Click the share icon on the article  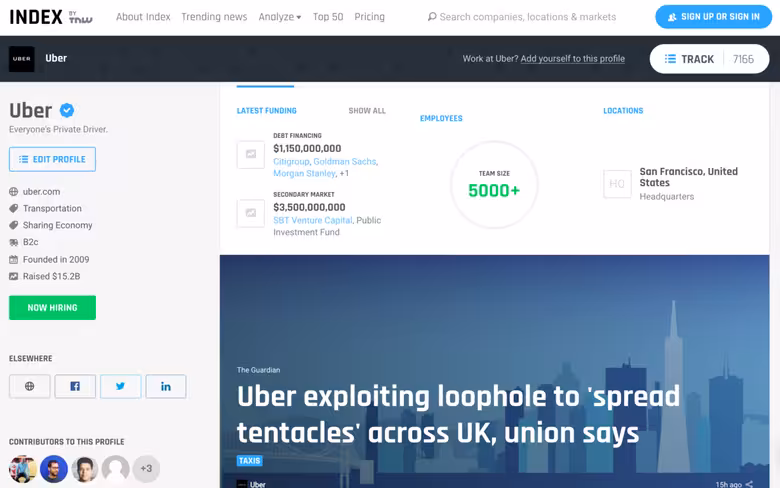(749, 484)
